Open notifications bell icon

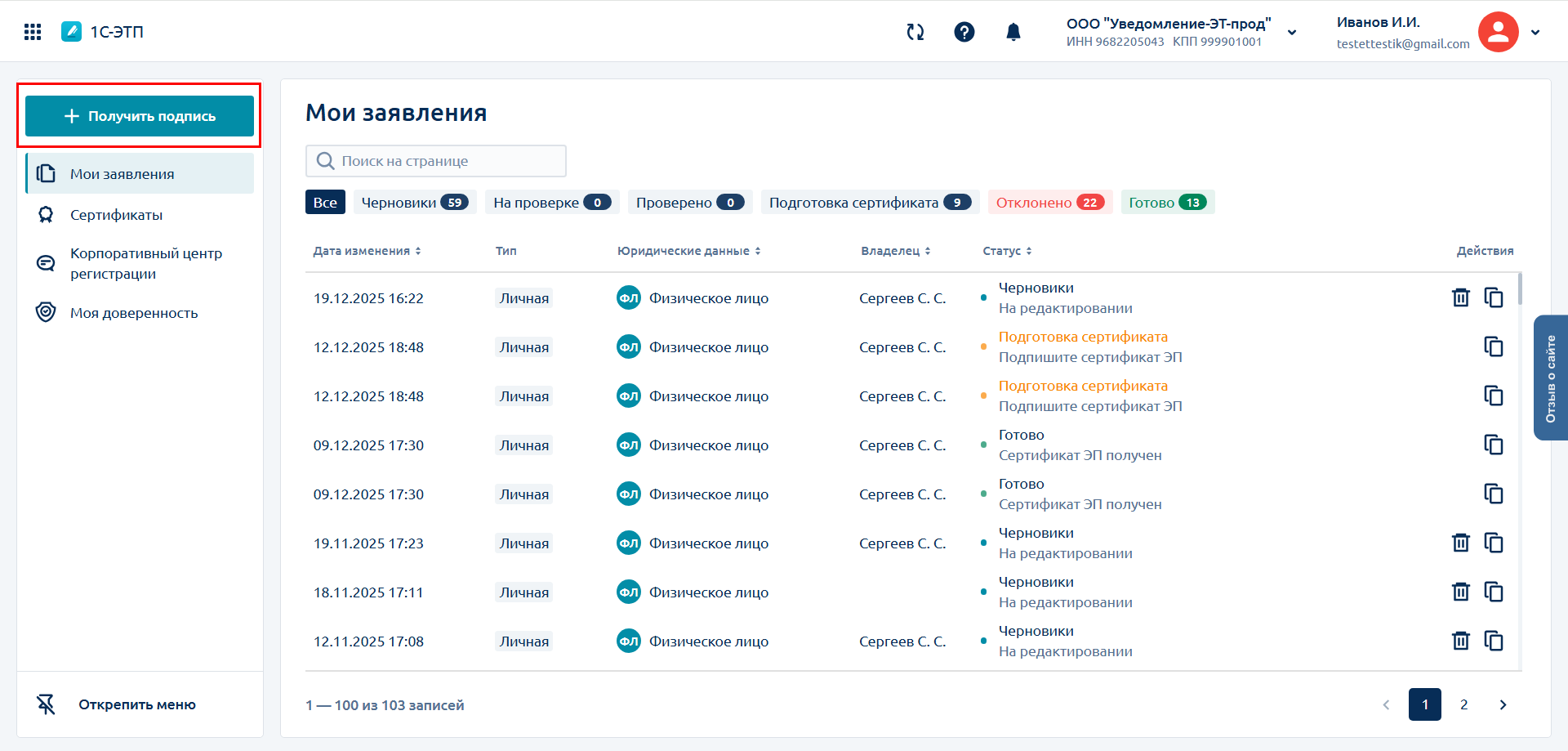point(1013,32)
